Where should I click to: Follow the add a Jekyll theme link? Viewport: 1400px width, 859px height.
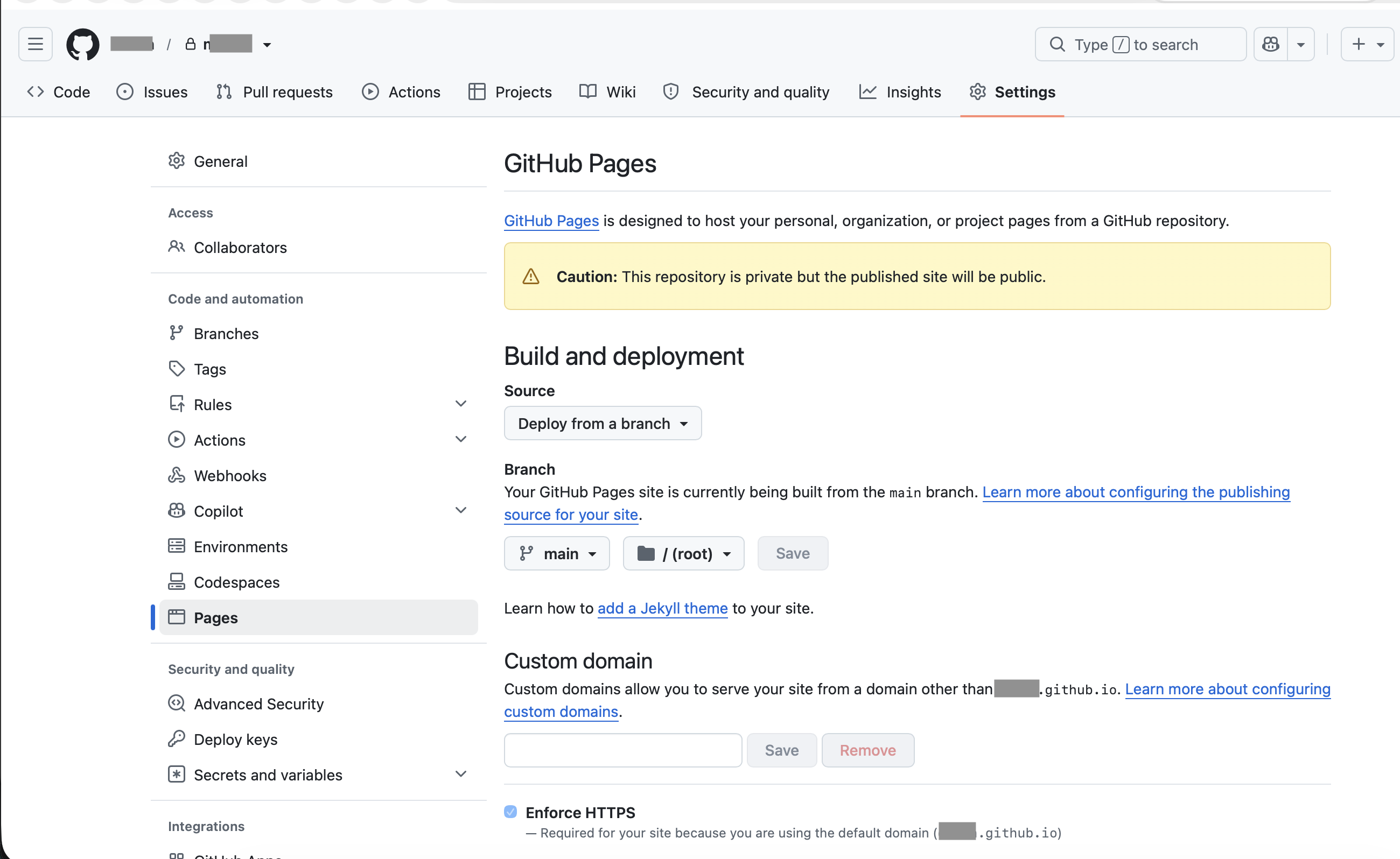[662, 608]
